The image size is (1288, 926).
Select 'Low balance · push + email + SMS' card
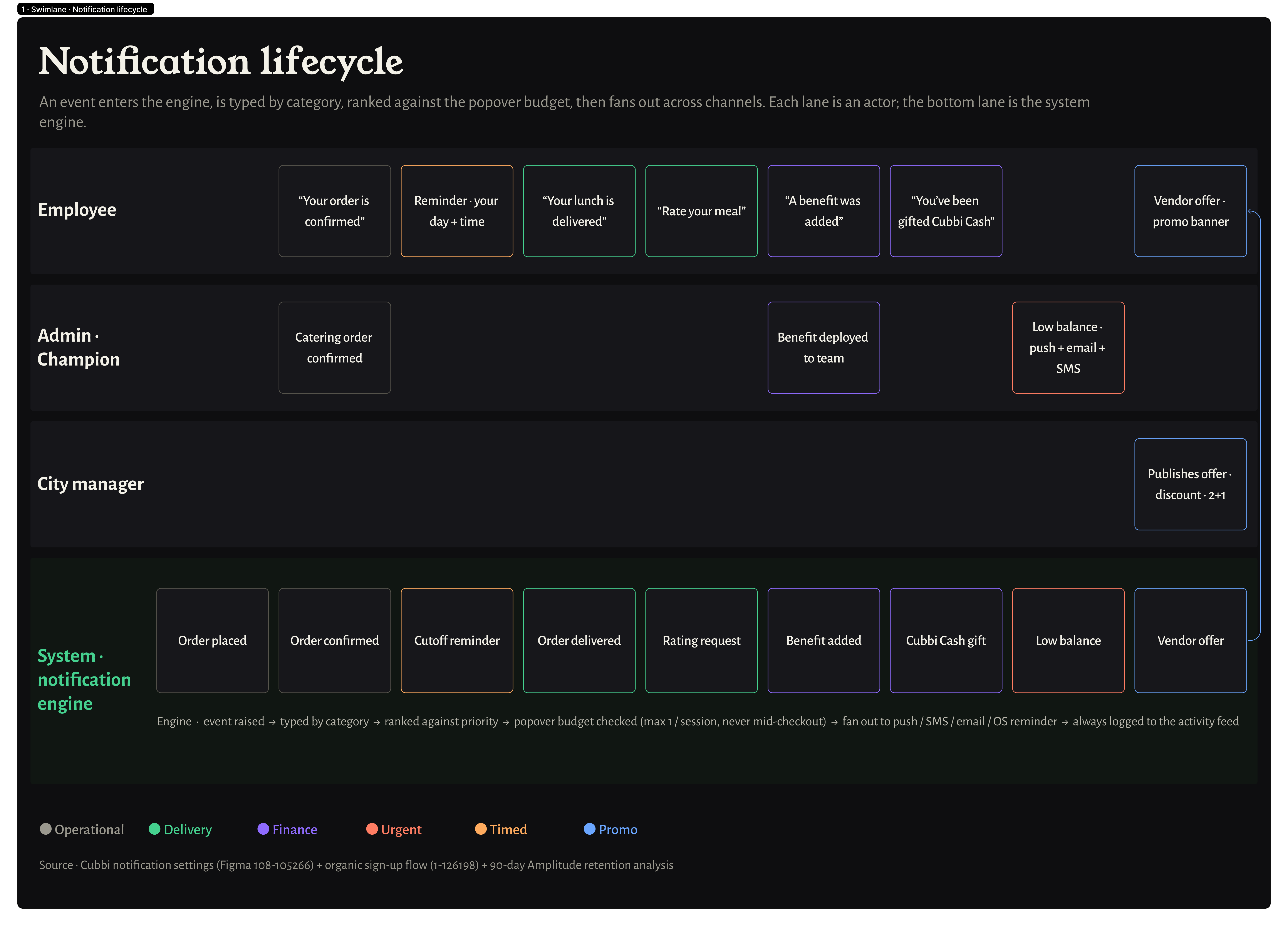pyautogui.click(x=1068, y=347)
